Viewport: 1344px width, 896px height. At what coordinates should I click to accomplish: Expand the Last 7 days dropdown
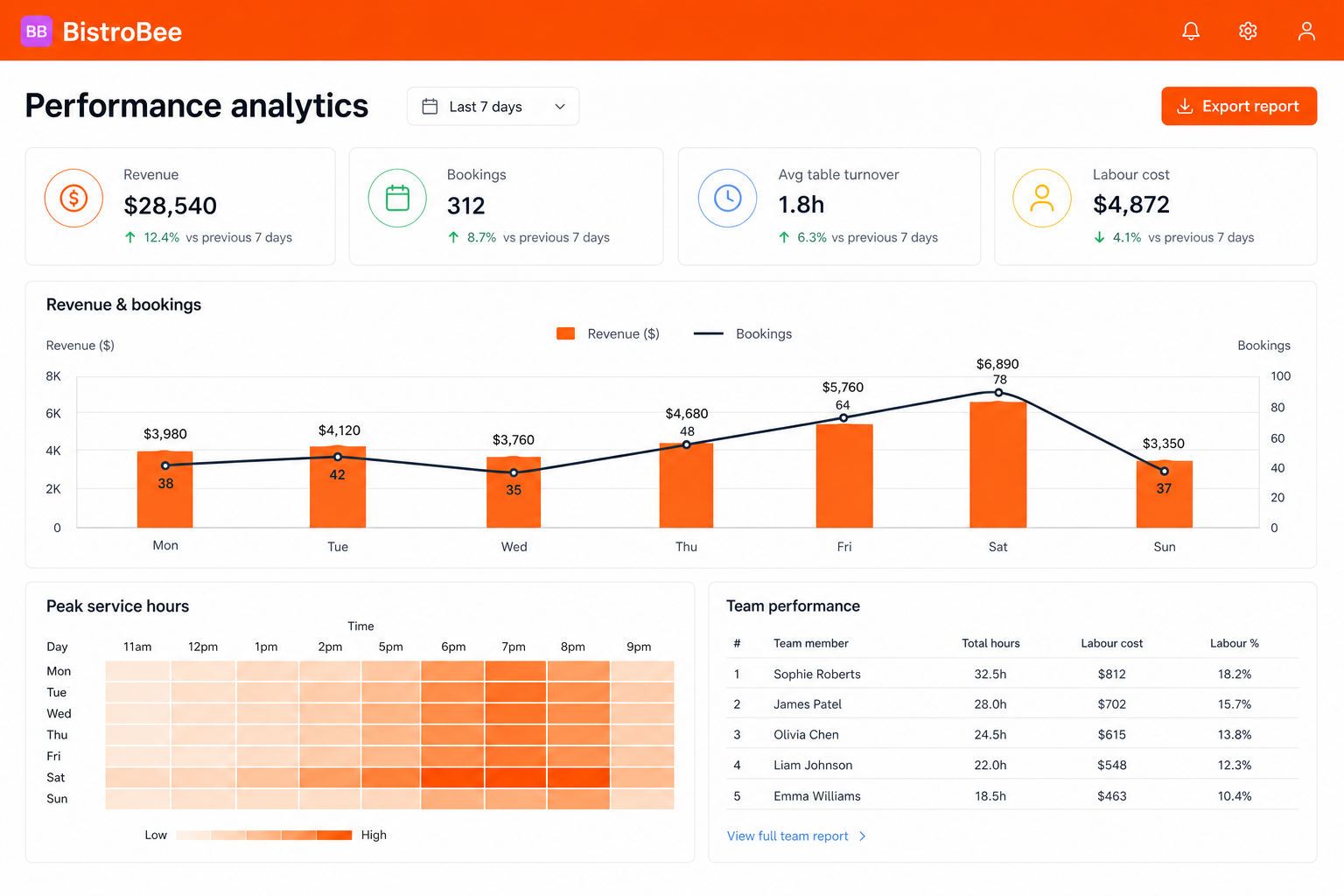[493, 106]
